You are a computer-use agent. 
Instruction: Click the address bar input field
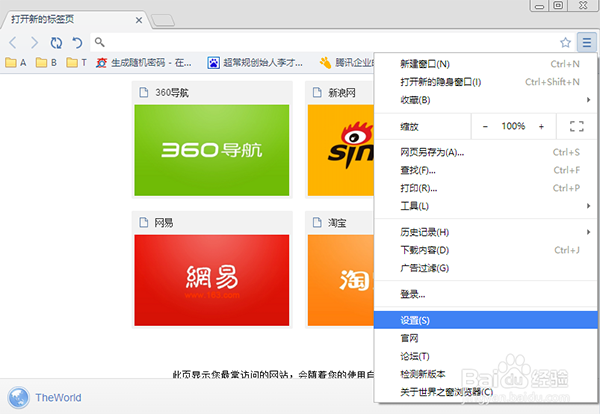tap(320, 42)
